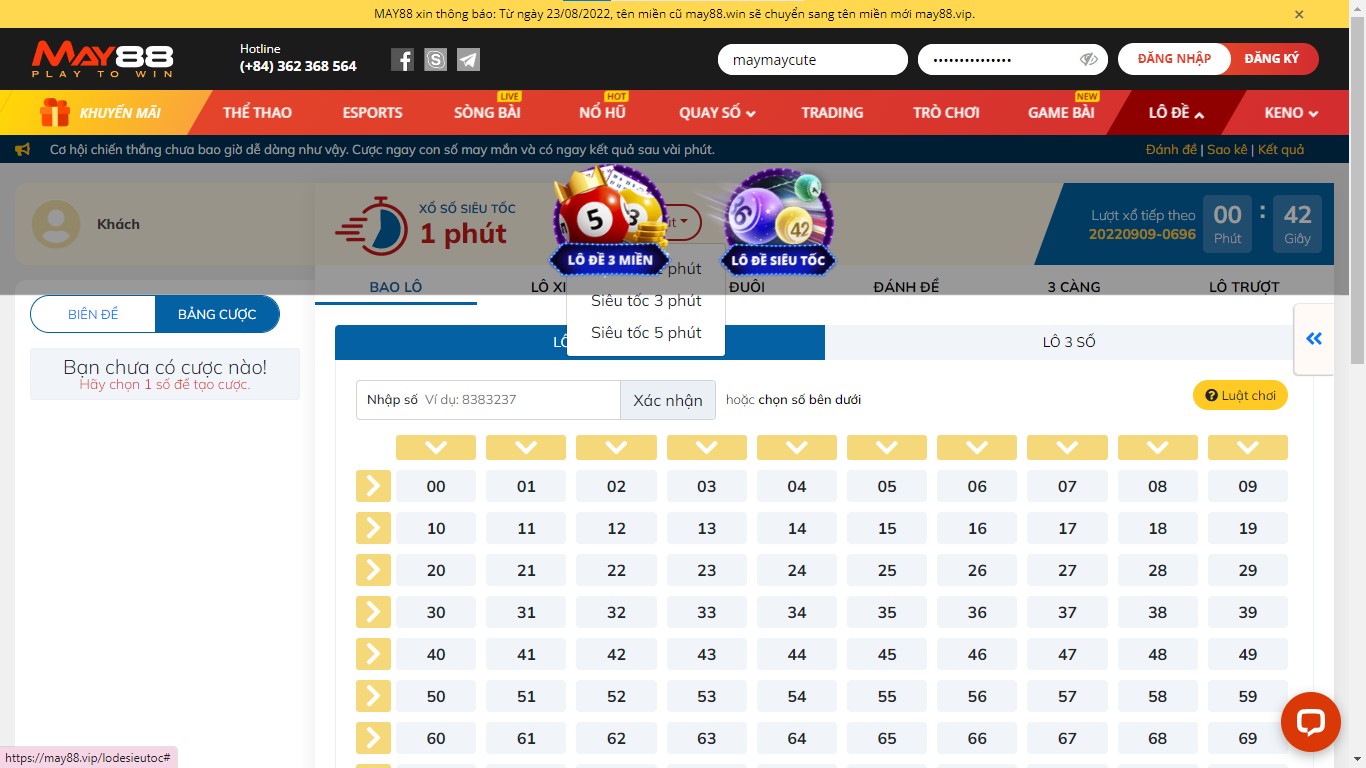Viewport: 1366px width, 768px height.
Task: Select whole column above number 09
Action: tap(1248, 447)
